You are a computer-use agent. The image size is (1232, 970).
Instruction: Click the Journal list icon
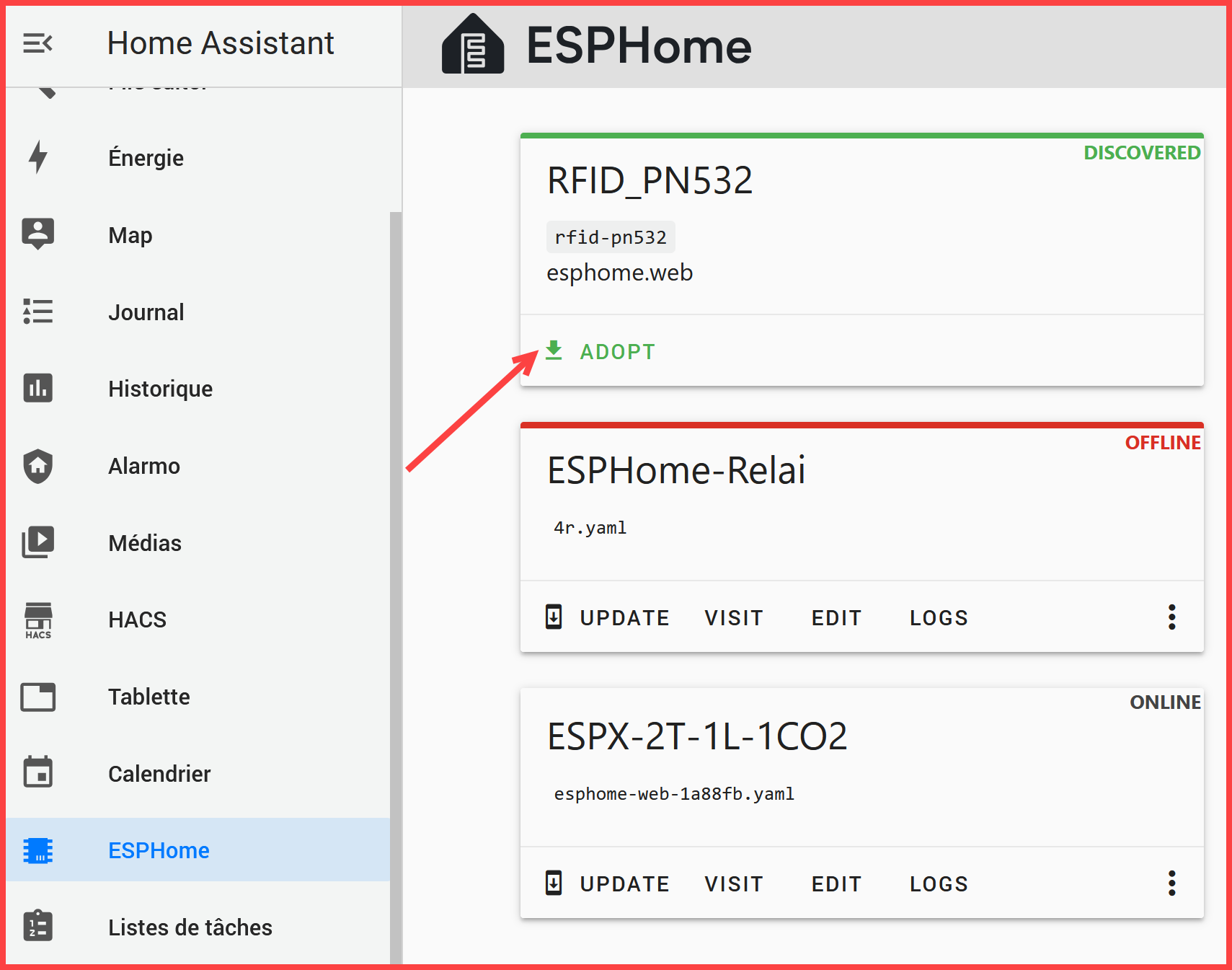point(38,312)
